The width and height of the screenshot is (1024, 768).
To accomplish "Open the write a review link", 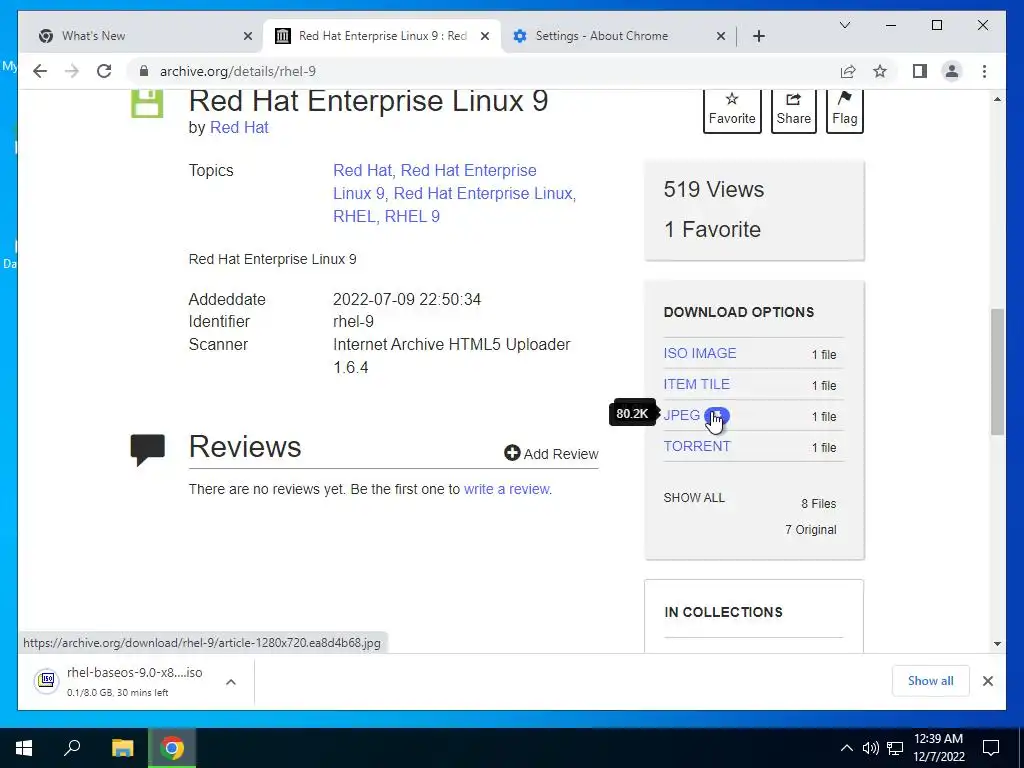I will click(x=507, y=489).
